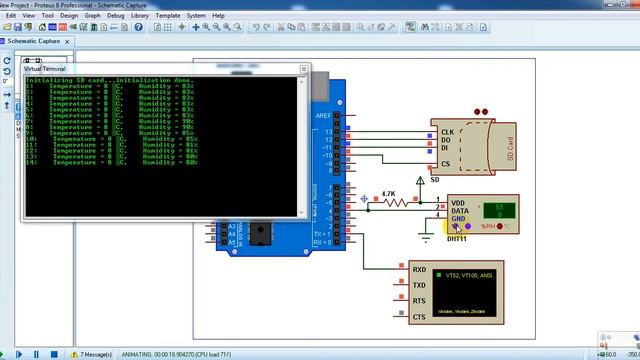Open the 3D Visualizer icon
The height and width of the screenshot is (360, 640).
tap(73, 27)
